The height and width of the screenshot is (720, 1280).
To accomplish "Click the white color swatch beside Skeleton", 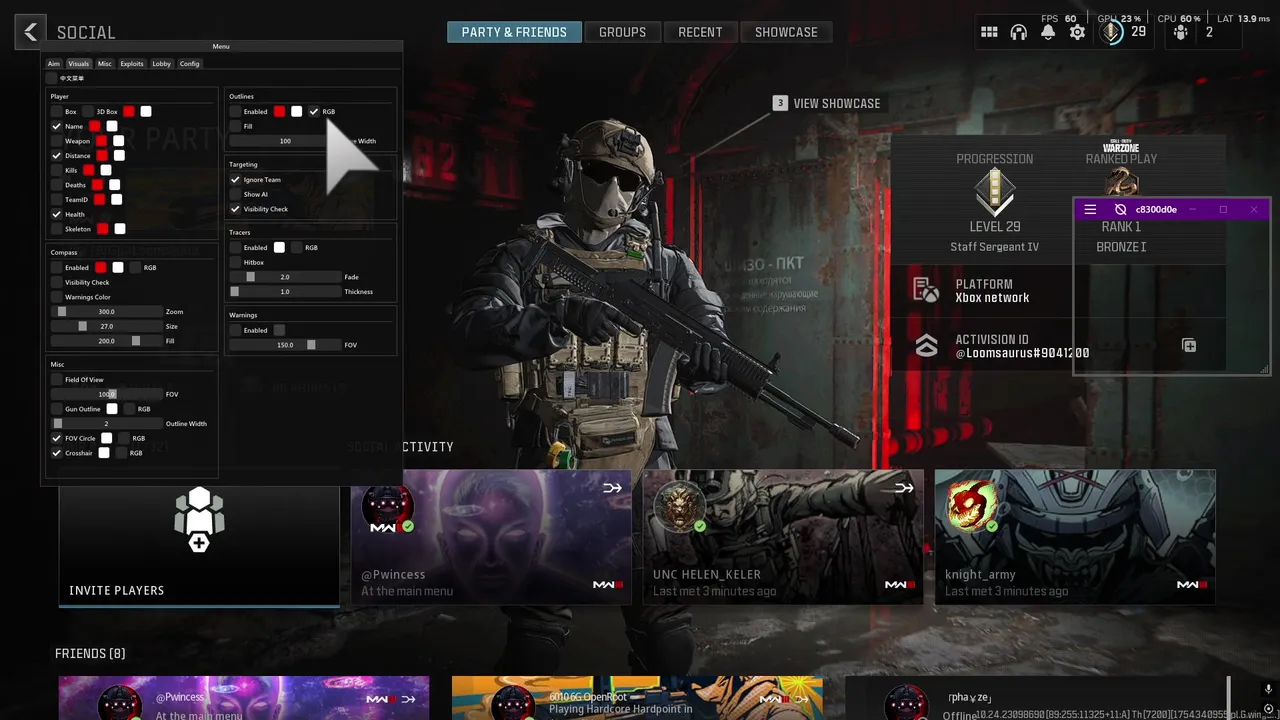I will point(120,229).
